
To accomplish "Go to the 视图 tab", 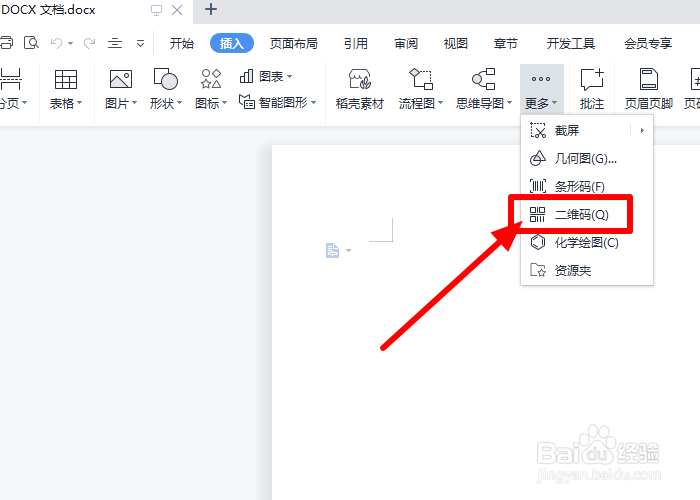I will pos(456,43).
